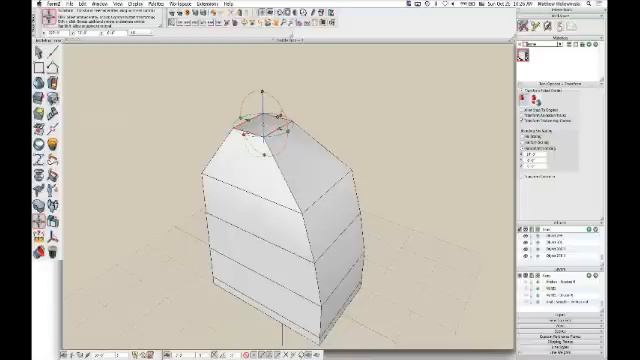Image resolution: width=640 pixels, height=360 pixels.
Task: Select the dark cylinder bucket tool
Action: (53, 252)
